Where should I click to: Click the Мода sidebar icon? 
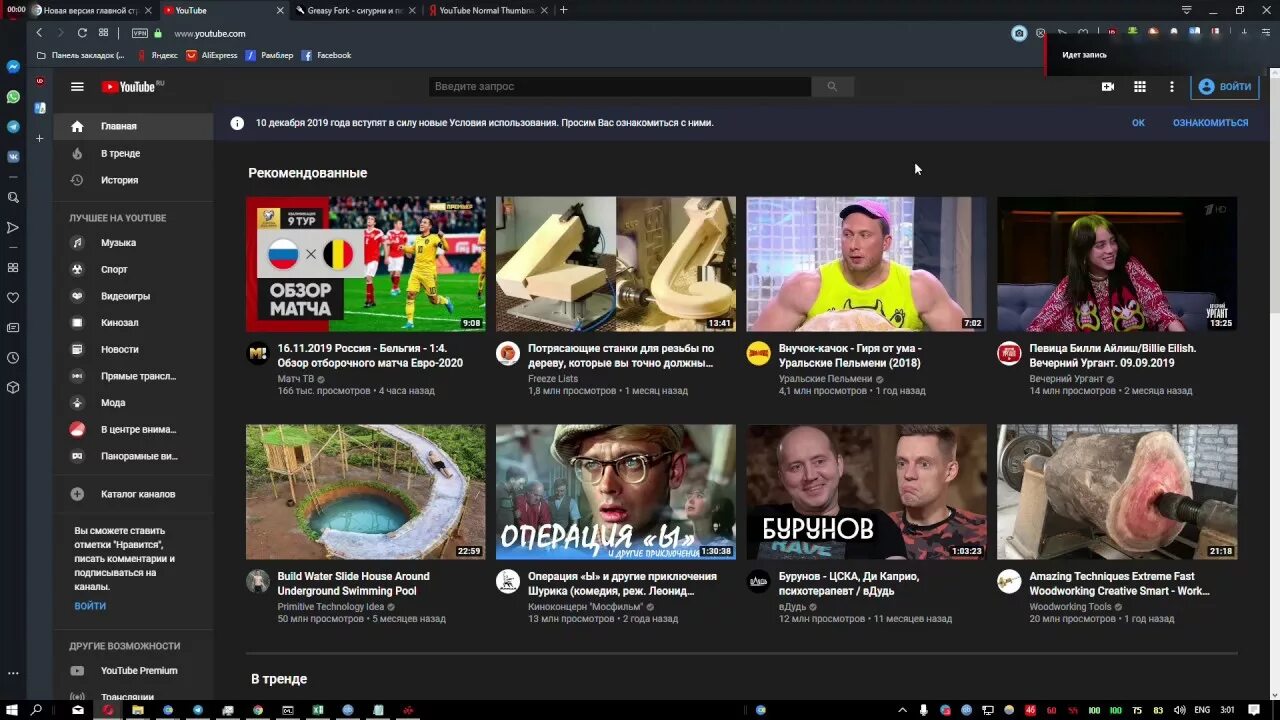pyautogui.click(x=77, y=403)
